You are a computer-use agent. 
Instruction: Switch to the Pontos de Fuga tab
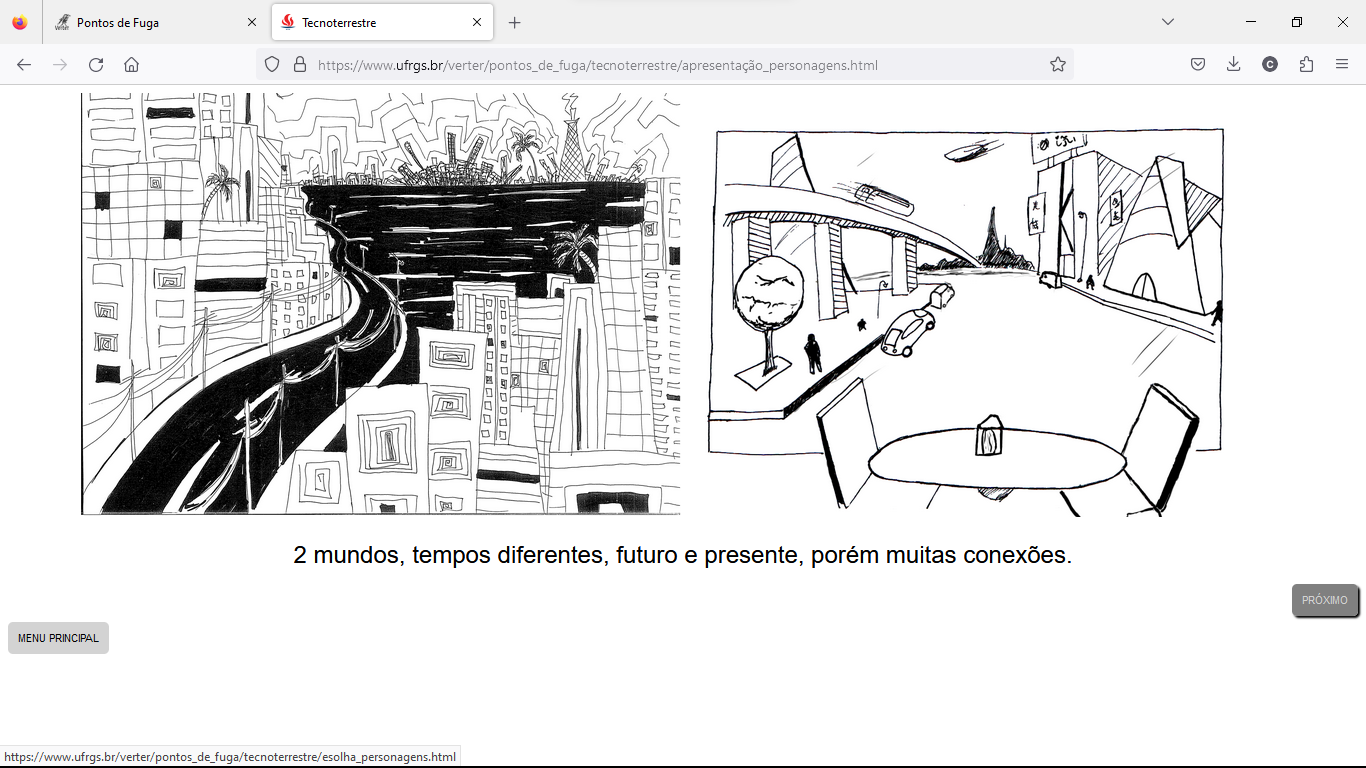tap(157, 22)
